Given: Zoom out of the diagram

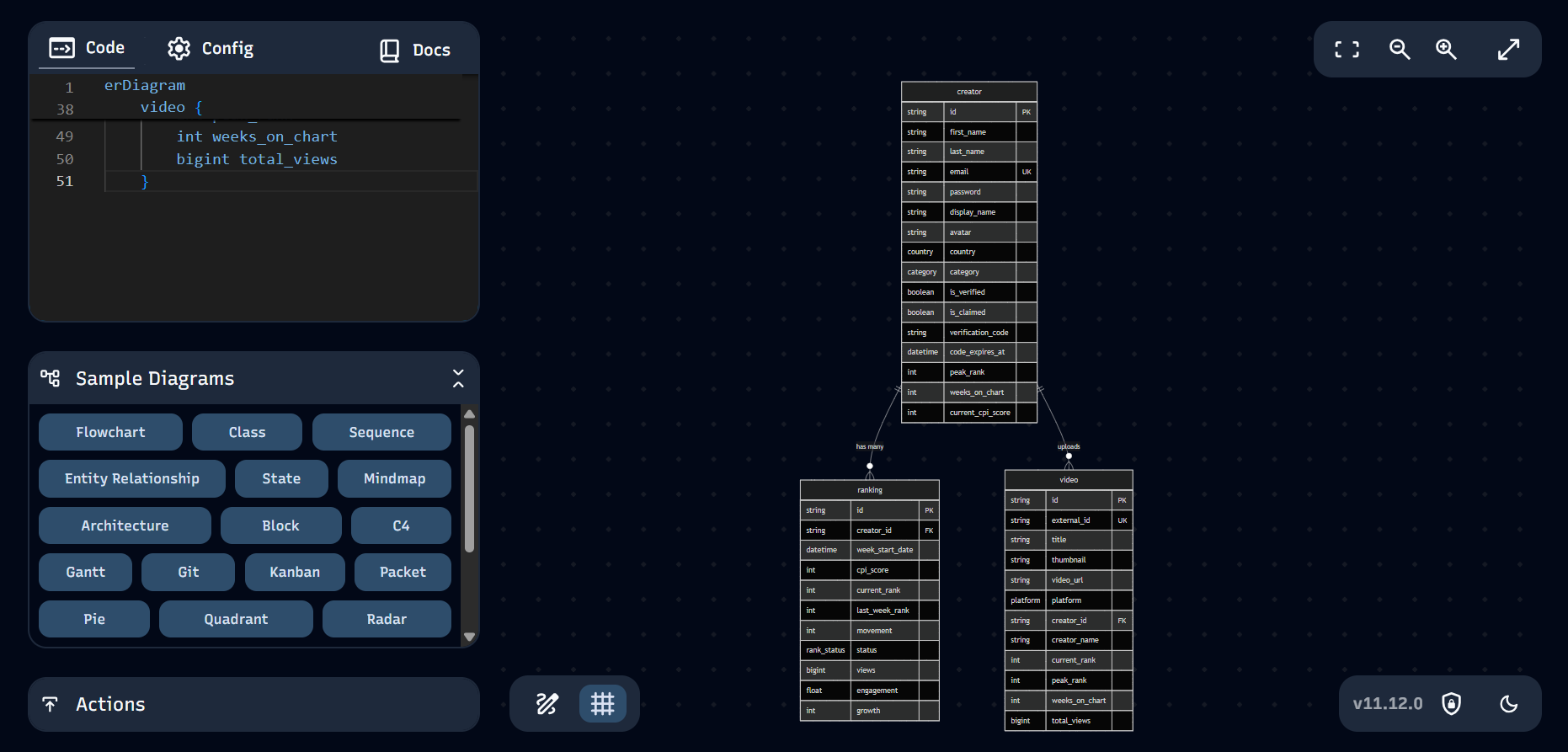Looking at the screenshot, I should point(1399,50).
